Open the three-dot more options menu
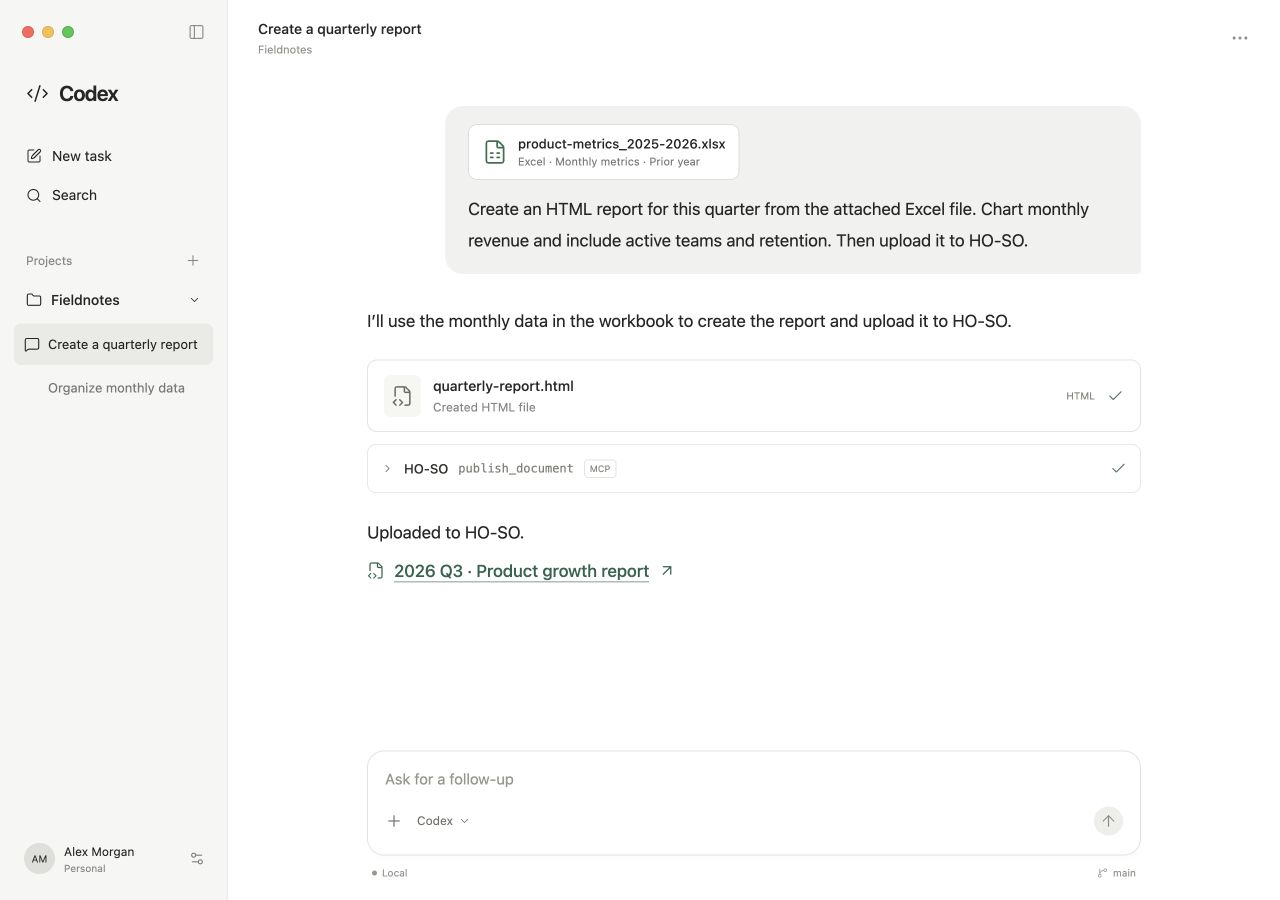This screenshot has width=1280, height=900. tap(1240, 38)
